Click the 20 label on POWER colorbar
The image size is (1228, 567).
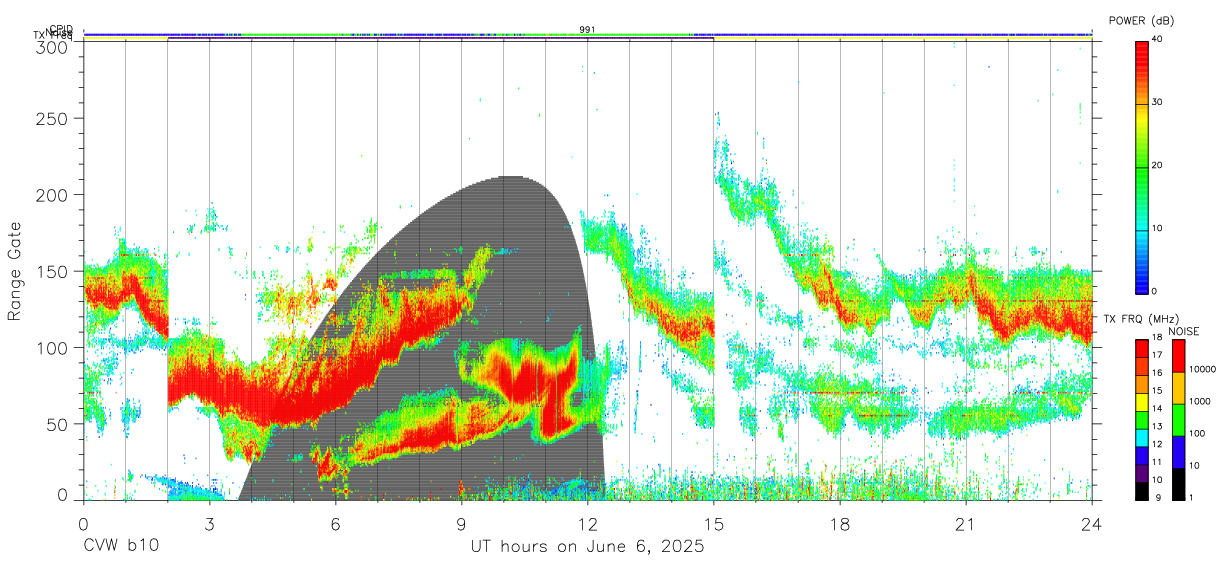[1157, 166]
